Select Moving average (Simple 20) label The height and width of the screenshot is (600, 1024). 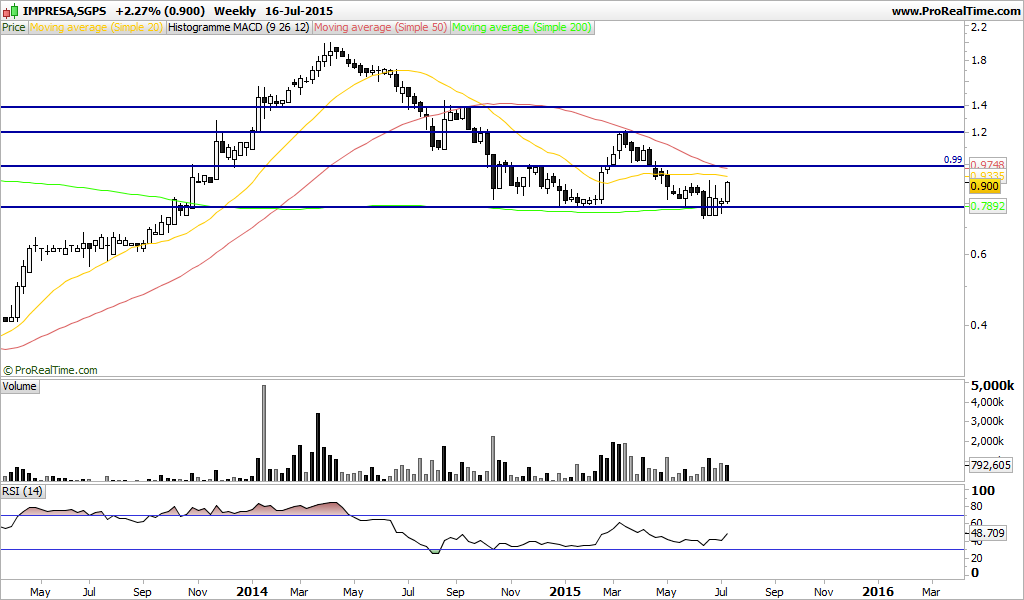(x=96, y=27)
